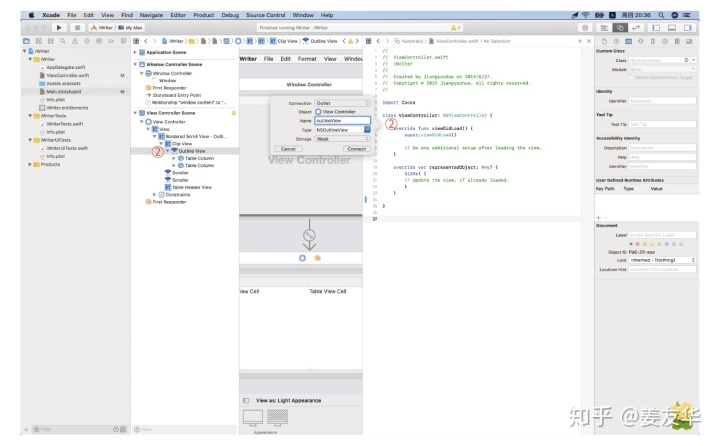Open the Source Control menu
The width and height of the screenshot is (720, 446).
point(265,15)
